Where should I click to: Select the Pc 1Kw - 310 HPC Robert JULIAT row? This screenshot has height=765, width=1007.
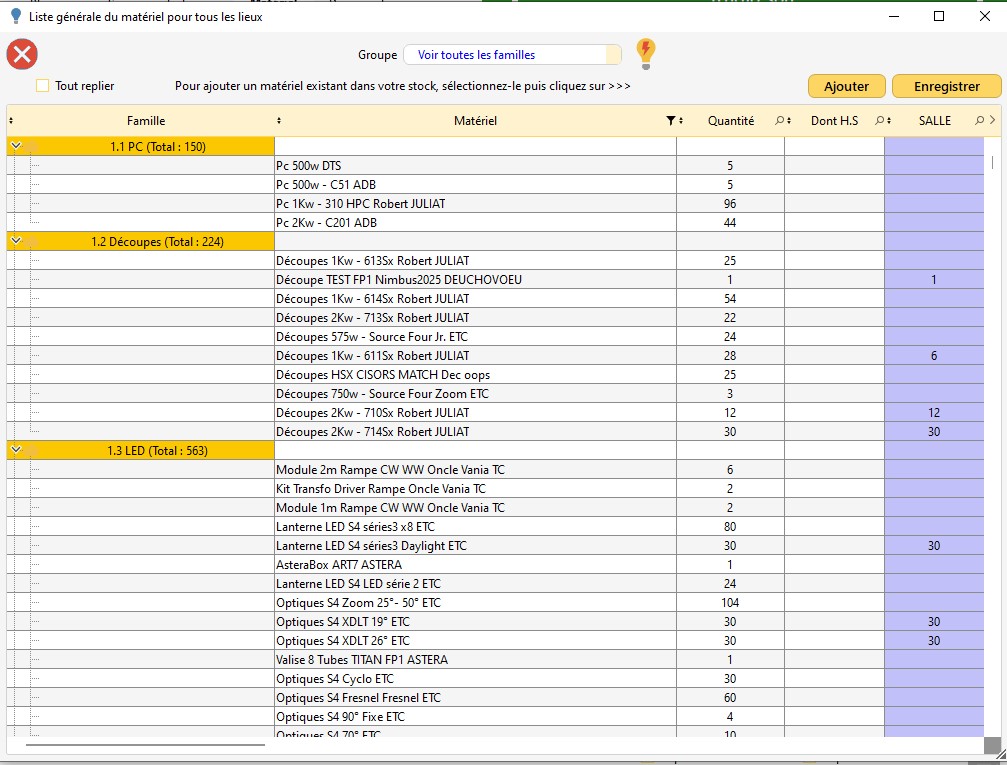(475, 203)
